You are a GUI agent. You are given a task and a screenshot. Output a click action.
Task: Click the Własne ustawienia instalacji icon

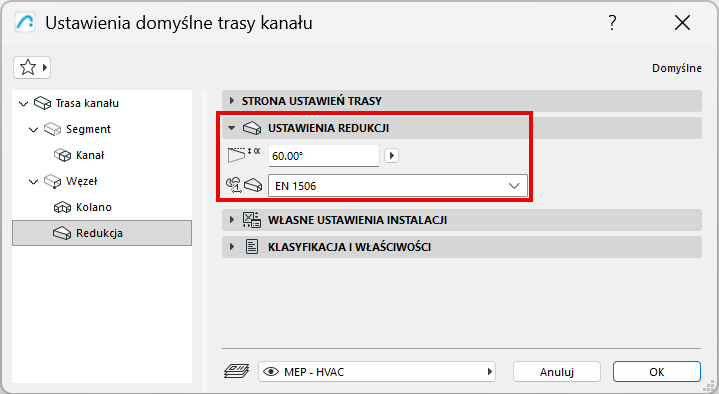252,220
